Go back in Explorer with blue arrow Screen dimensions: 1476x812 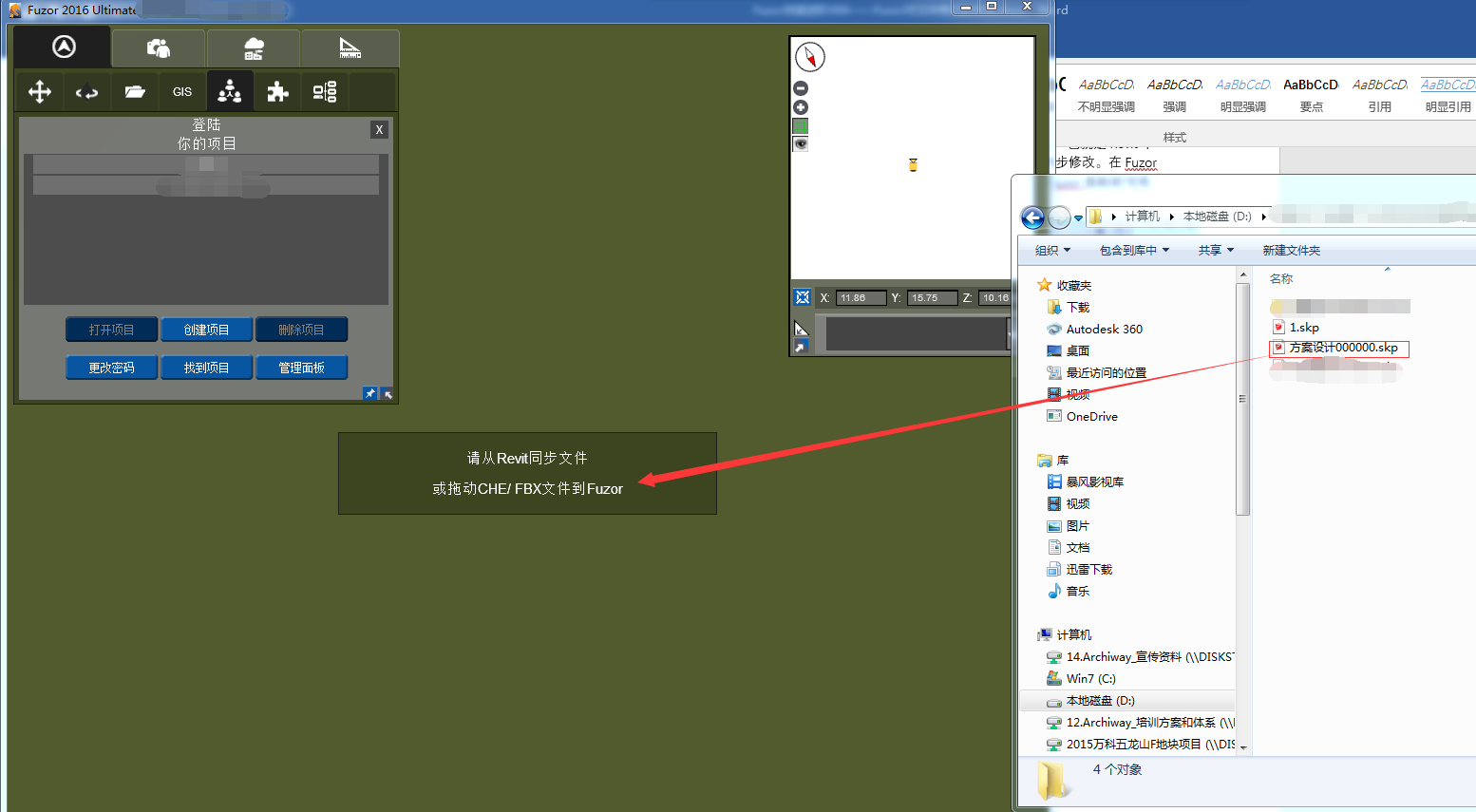point(1032,217)
